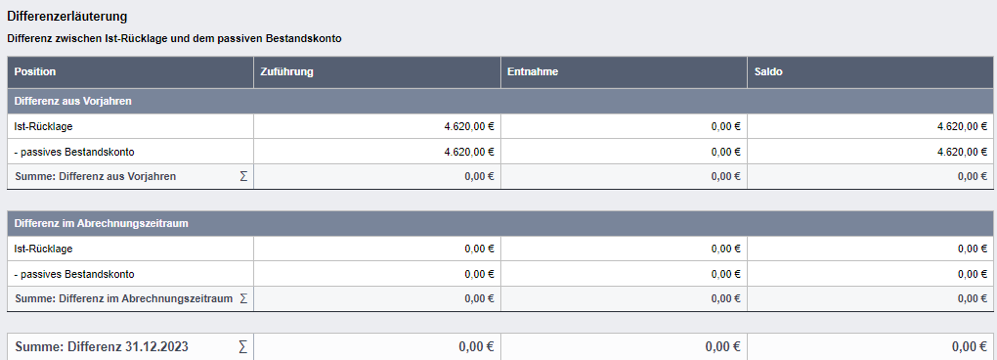Click Ist-Rücklage Zuführung value 4.620,00 €
This screenshot has height=360, width=997.
click(469, 126)
